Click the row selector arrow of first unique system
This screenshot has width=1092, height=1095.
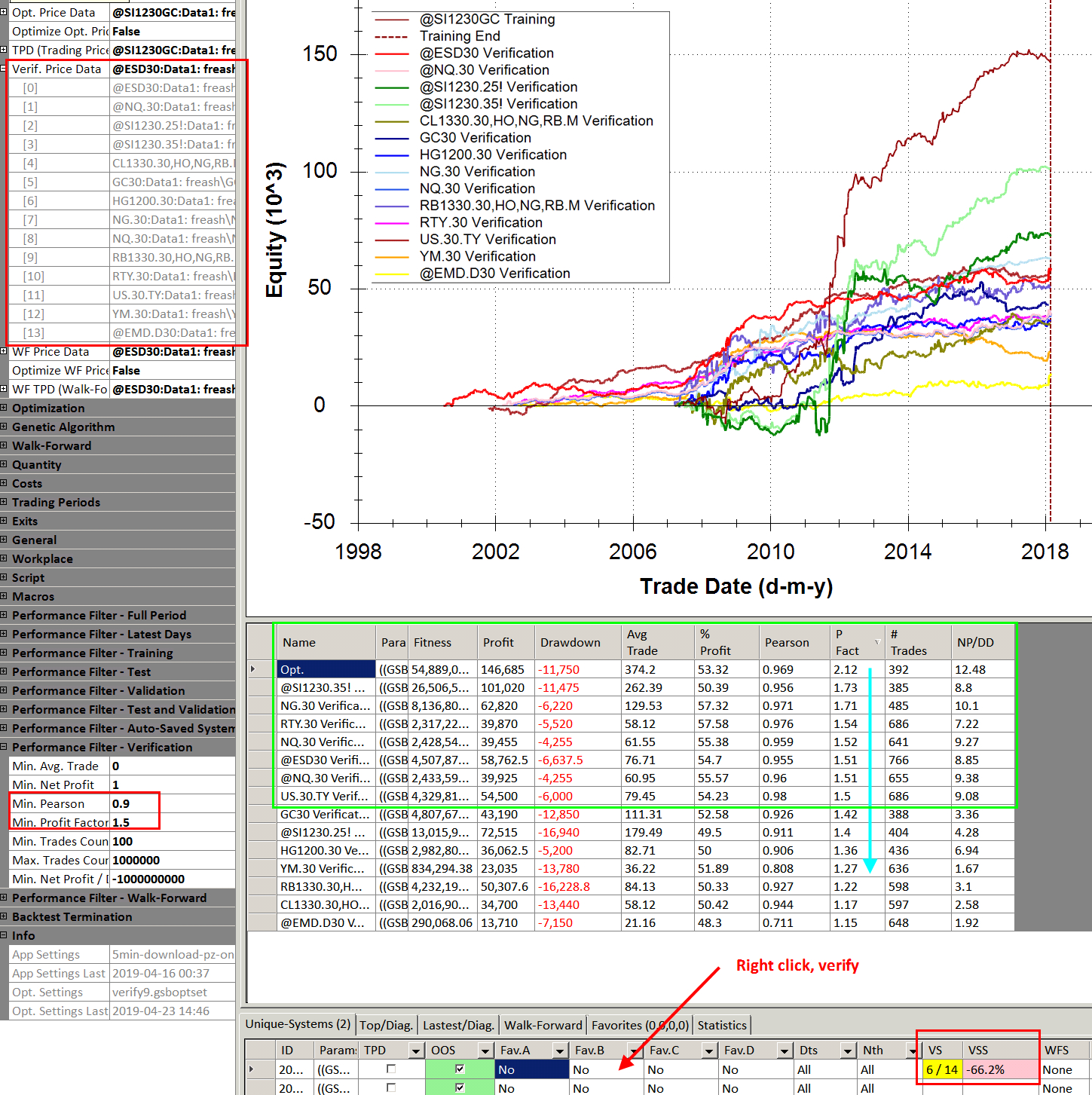251,1069
